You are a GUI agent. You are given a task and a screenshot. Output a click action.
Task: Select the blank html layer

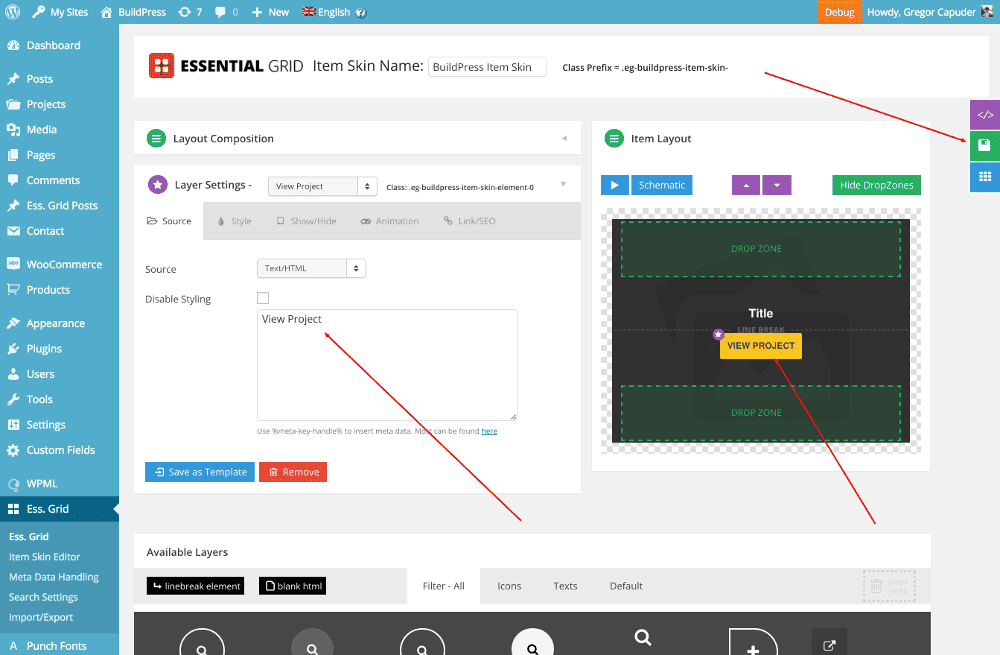[x=293, y=585]
